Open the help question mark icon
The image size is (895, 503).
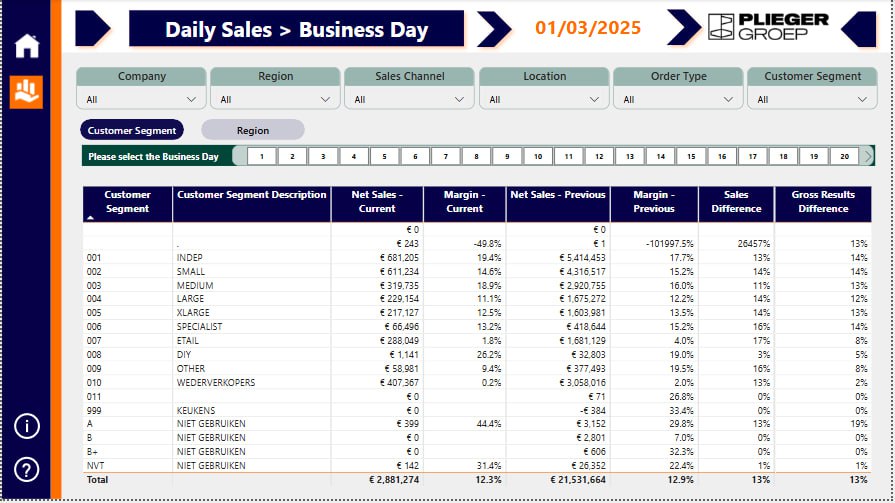(x=26, y=468)
